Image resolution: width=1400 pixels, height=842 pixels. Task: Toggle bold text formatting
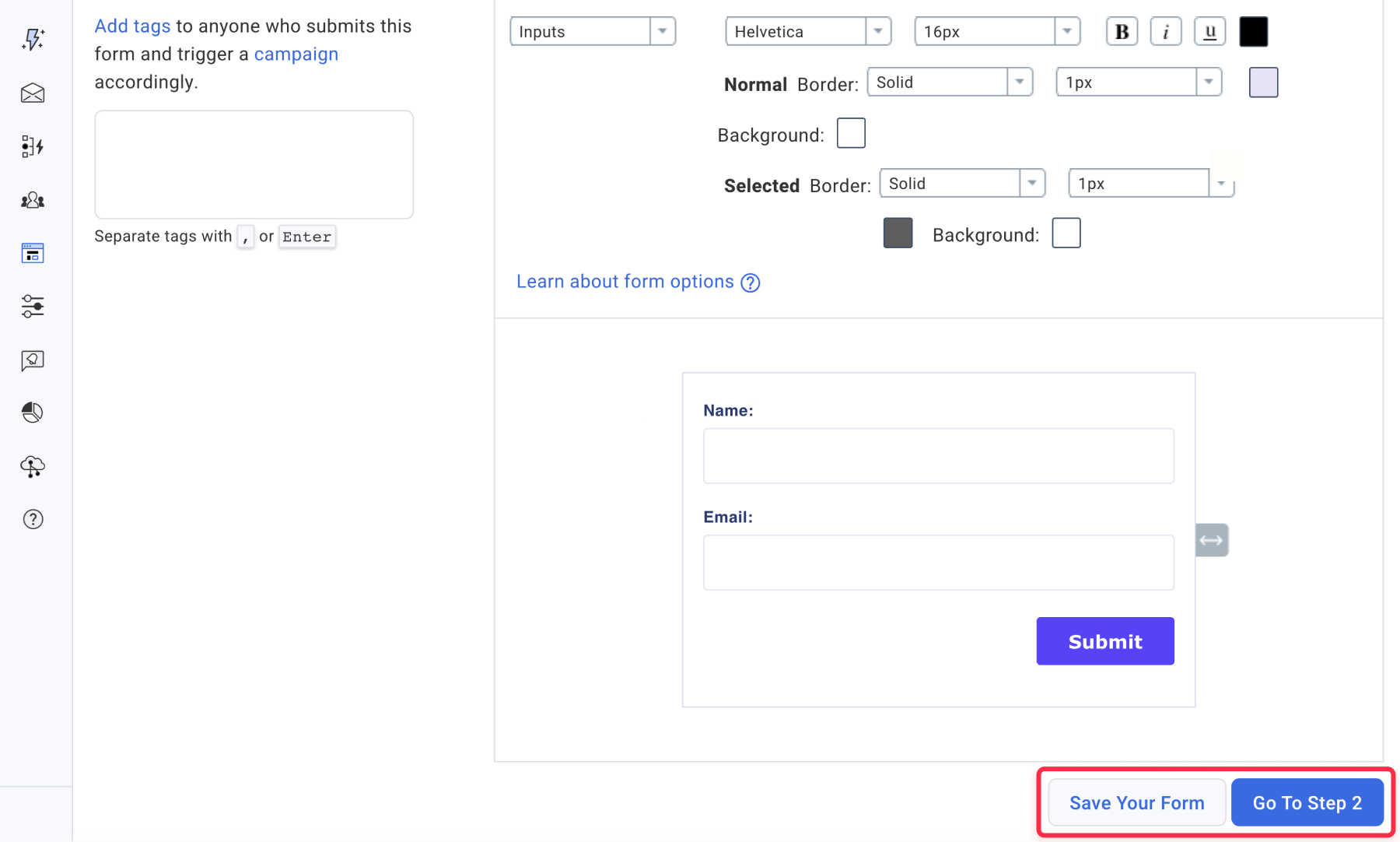coord(1122,32)
